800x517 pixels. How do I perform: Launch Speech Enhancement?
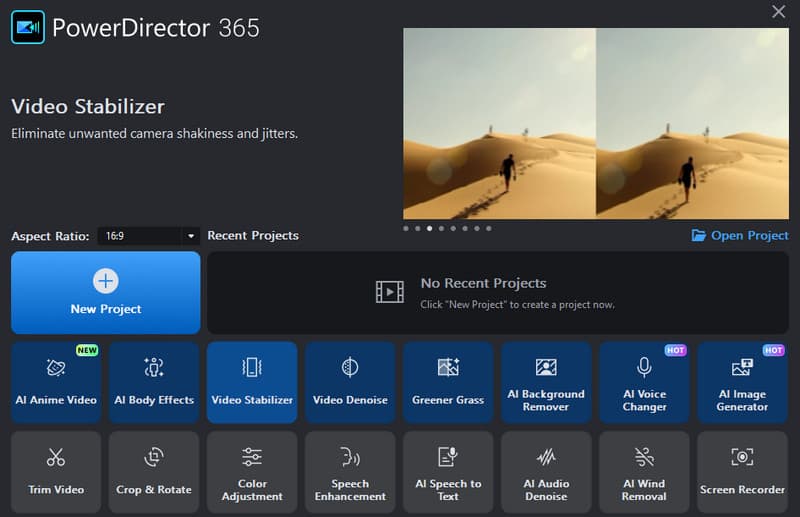350,472
